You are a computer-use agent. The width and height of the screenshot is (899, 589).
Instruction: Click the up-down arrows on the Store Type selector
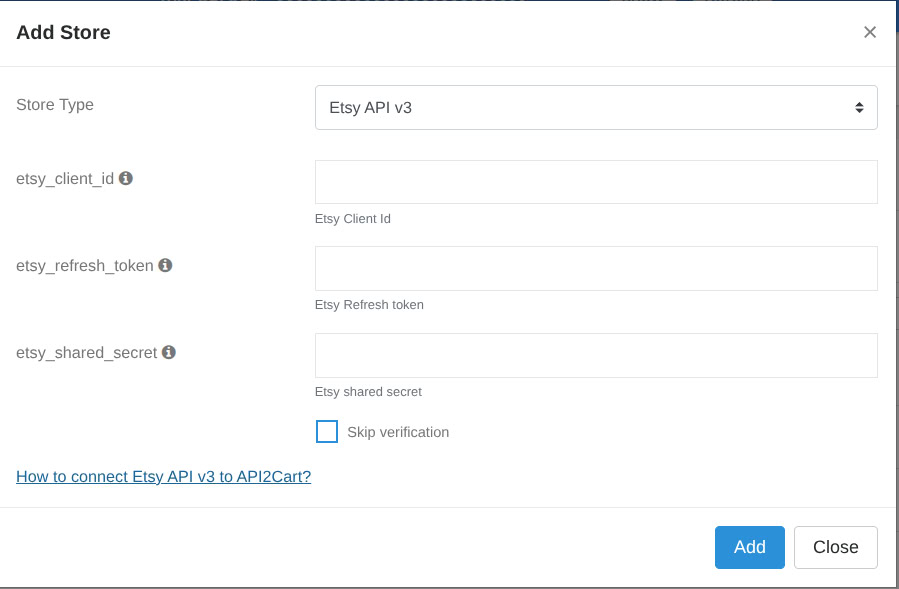click(858, 107)
